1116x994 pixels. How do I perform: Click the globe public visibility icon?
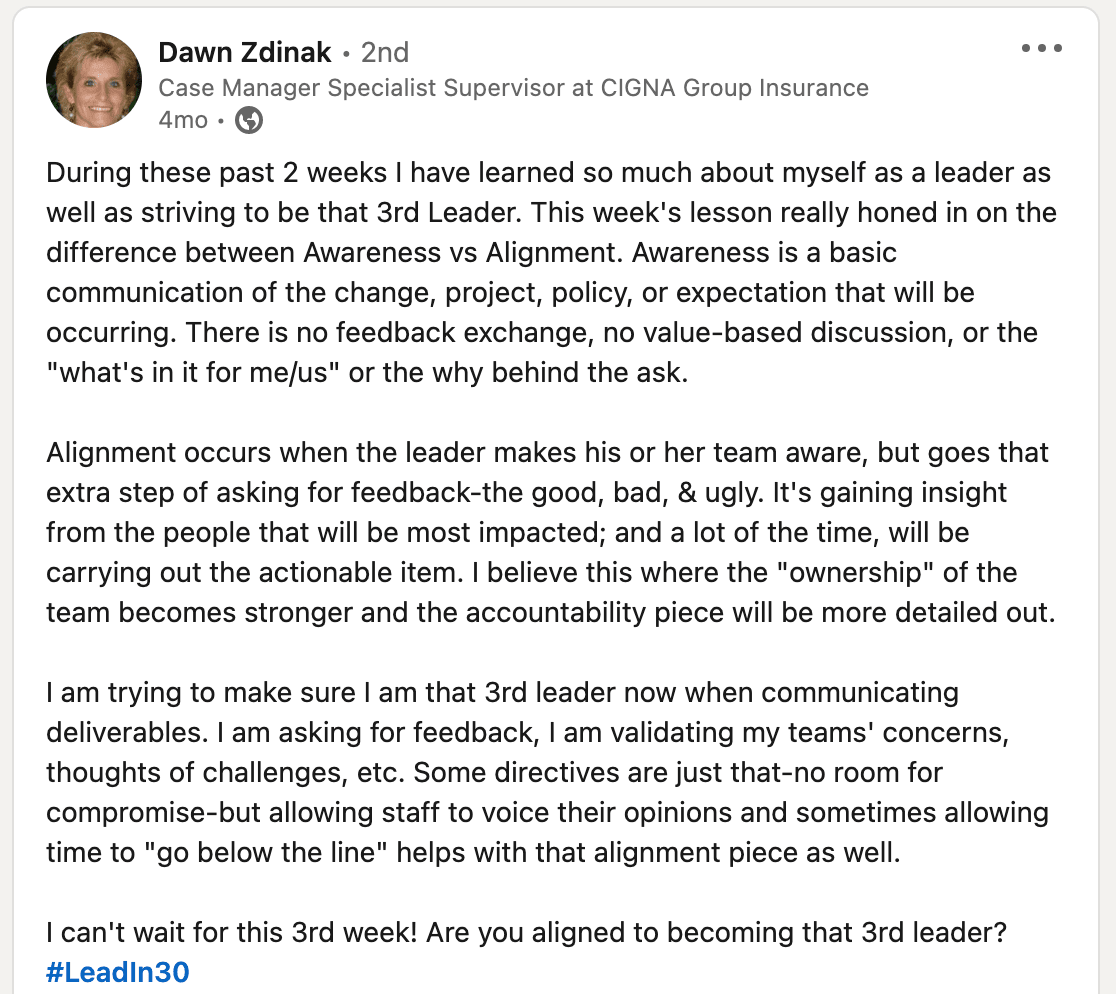248,120
